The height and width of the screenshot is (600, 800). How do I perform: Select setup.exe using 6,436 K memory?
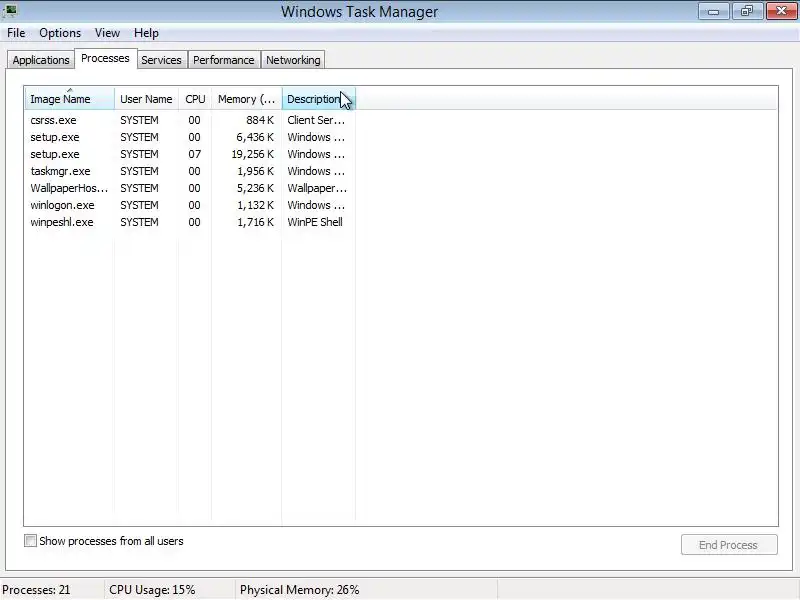pyautogui.click(x=190, y=137)
